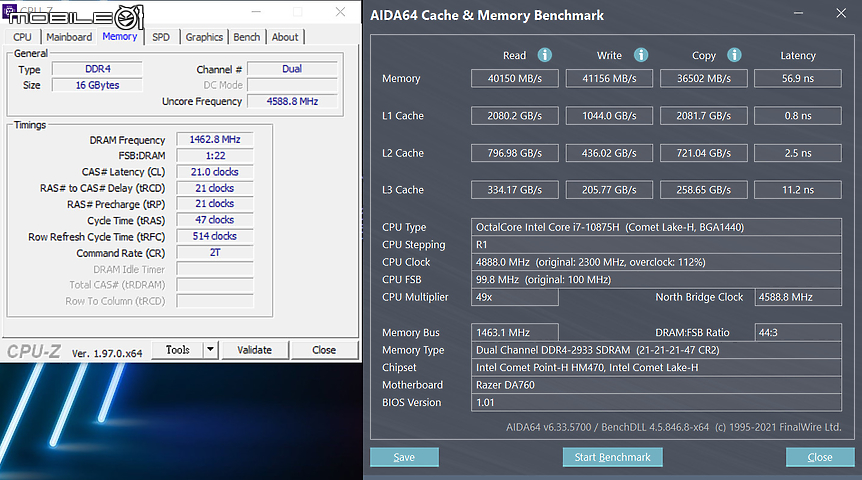Image resolution: width=862 pixels, height=480 pixels.
Task: Click the DRAM Frequency 1462.8 MHz field
Action: point(215,140)
